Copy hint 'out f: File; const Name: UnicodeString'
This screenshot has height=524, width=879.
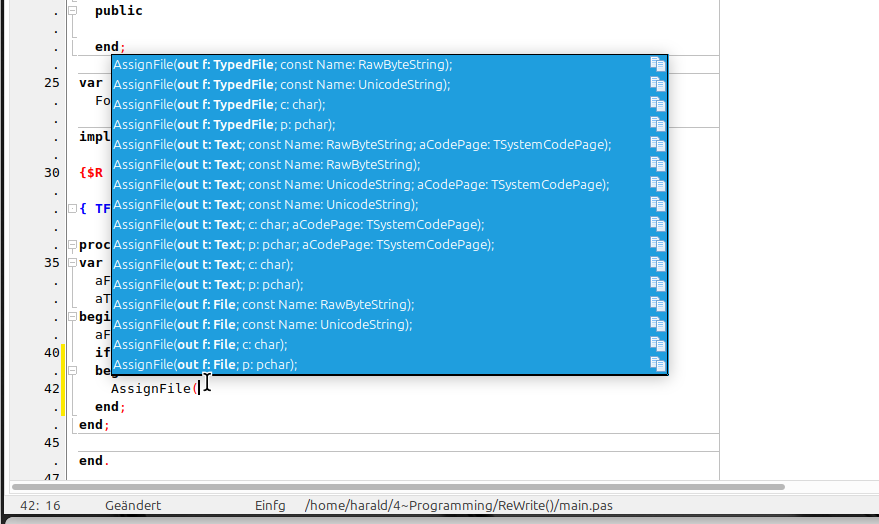658,324
